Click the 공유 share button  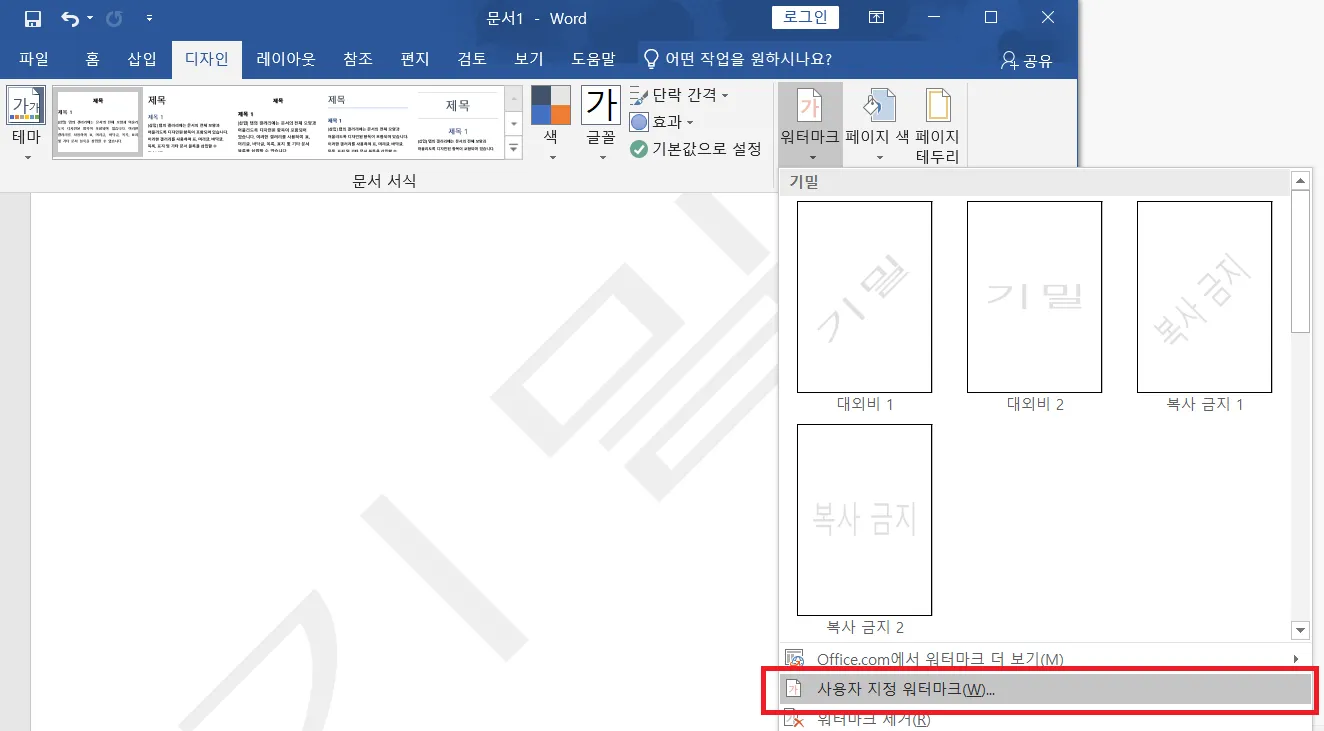point(1026,60)
